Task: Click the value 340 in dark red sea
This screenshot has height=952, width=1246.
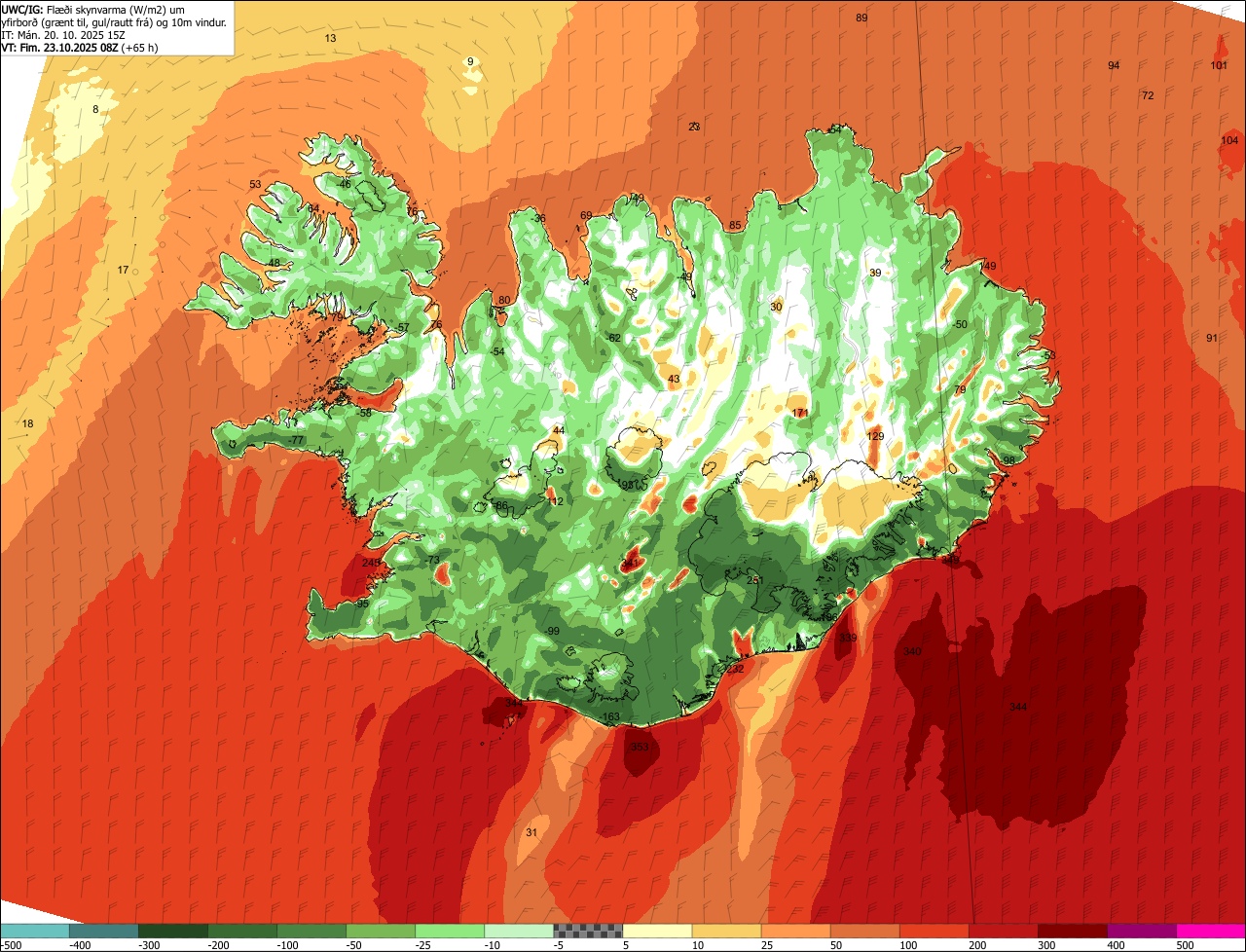Action: click(912, 651)
